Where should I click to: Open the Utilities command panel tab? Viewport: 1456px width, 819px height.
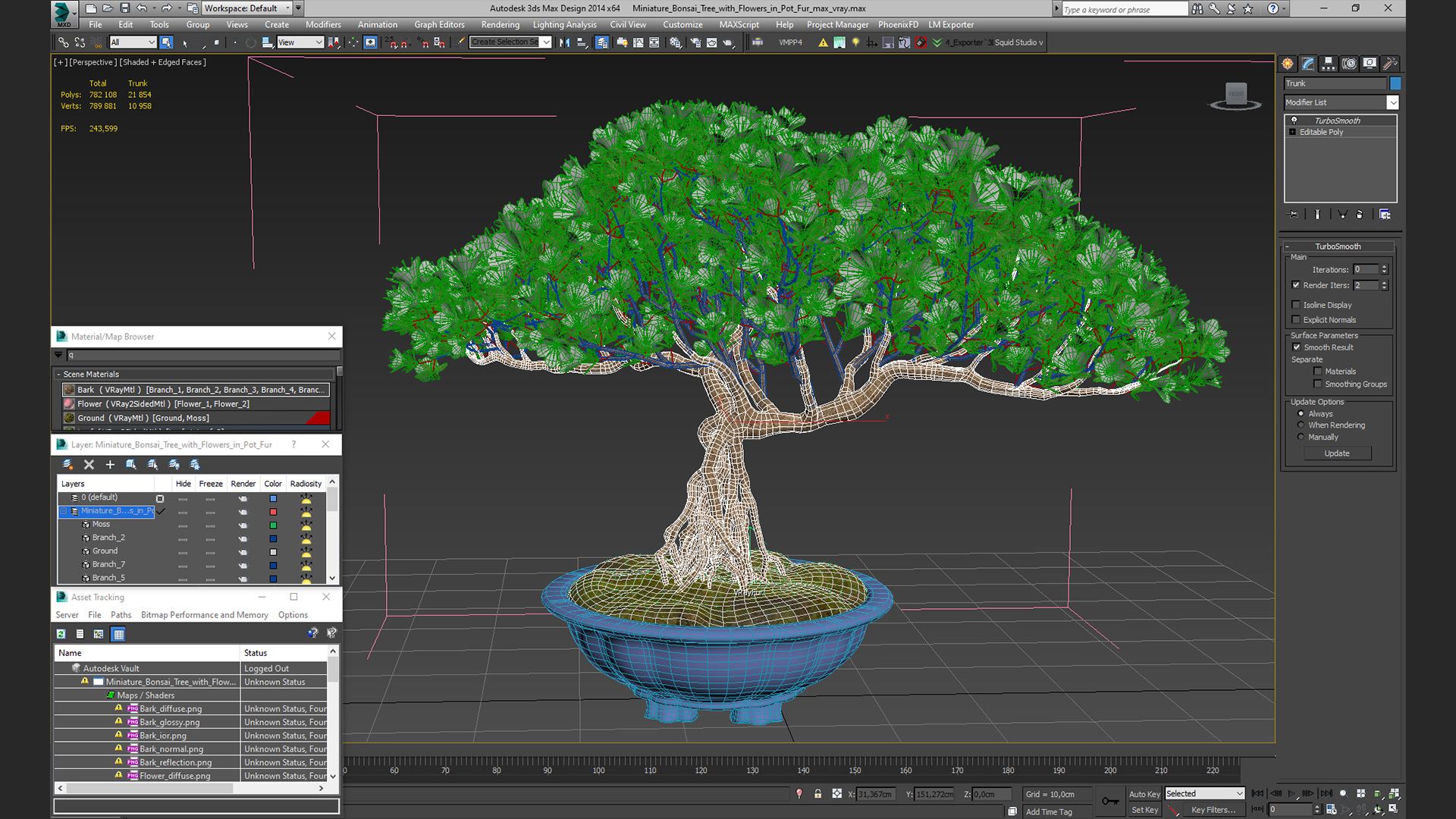coord(1389,64)
